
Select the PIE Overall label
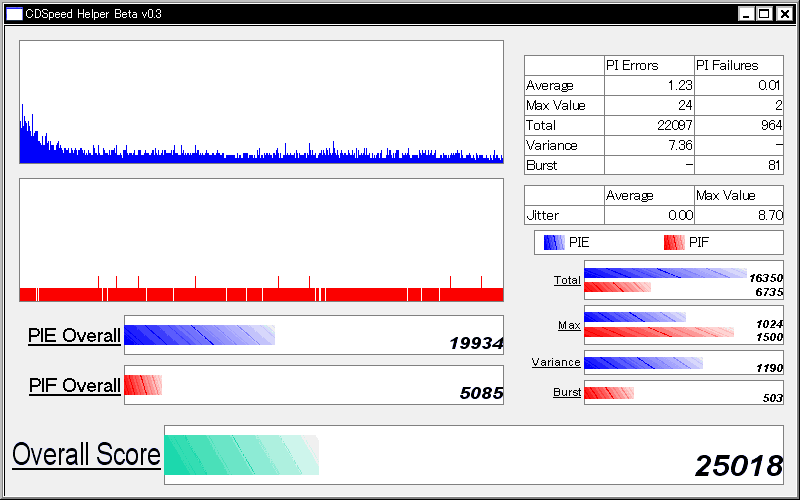tap(74, 336)
